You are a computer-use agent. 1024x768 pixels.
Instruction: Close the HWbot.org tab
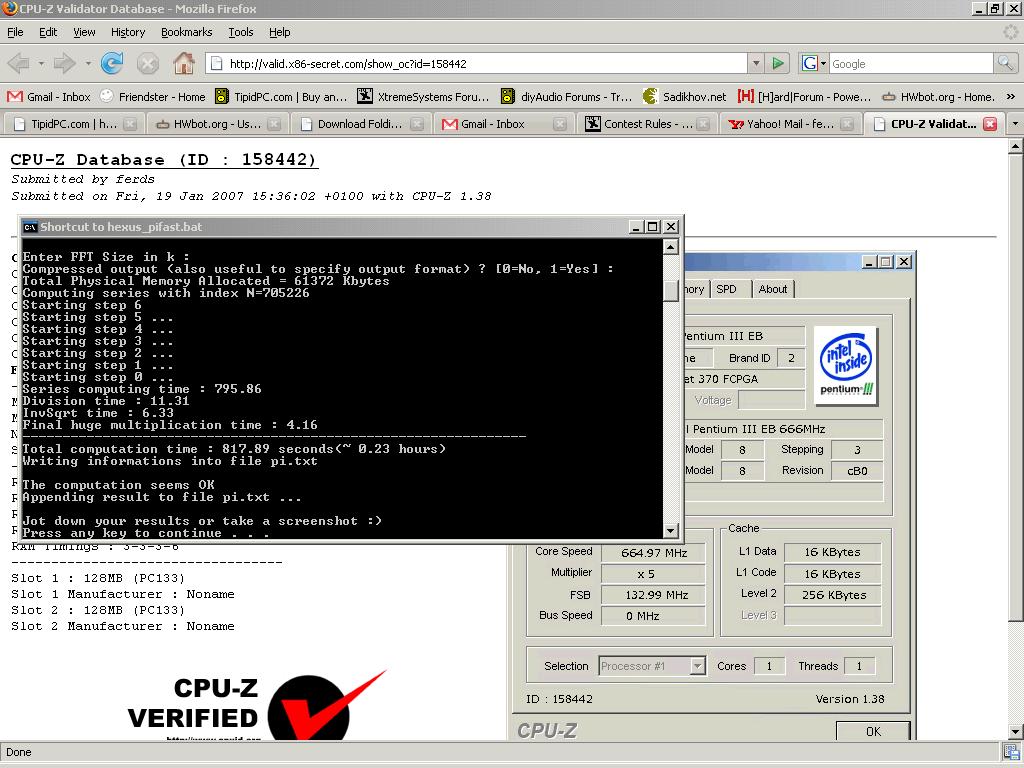(274, 124)
